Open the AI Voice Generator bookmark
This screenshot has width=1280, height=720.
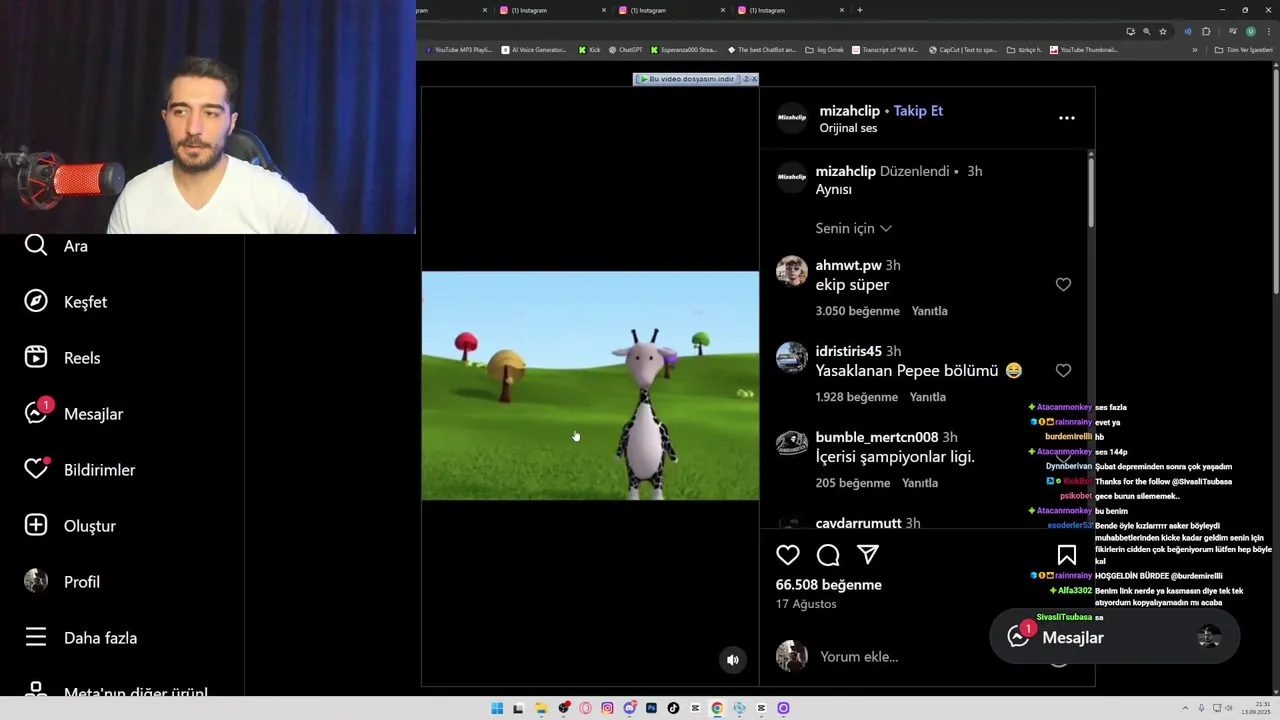pos(534,49)
